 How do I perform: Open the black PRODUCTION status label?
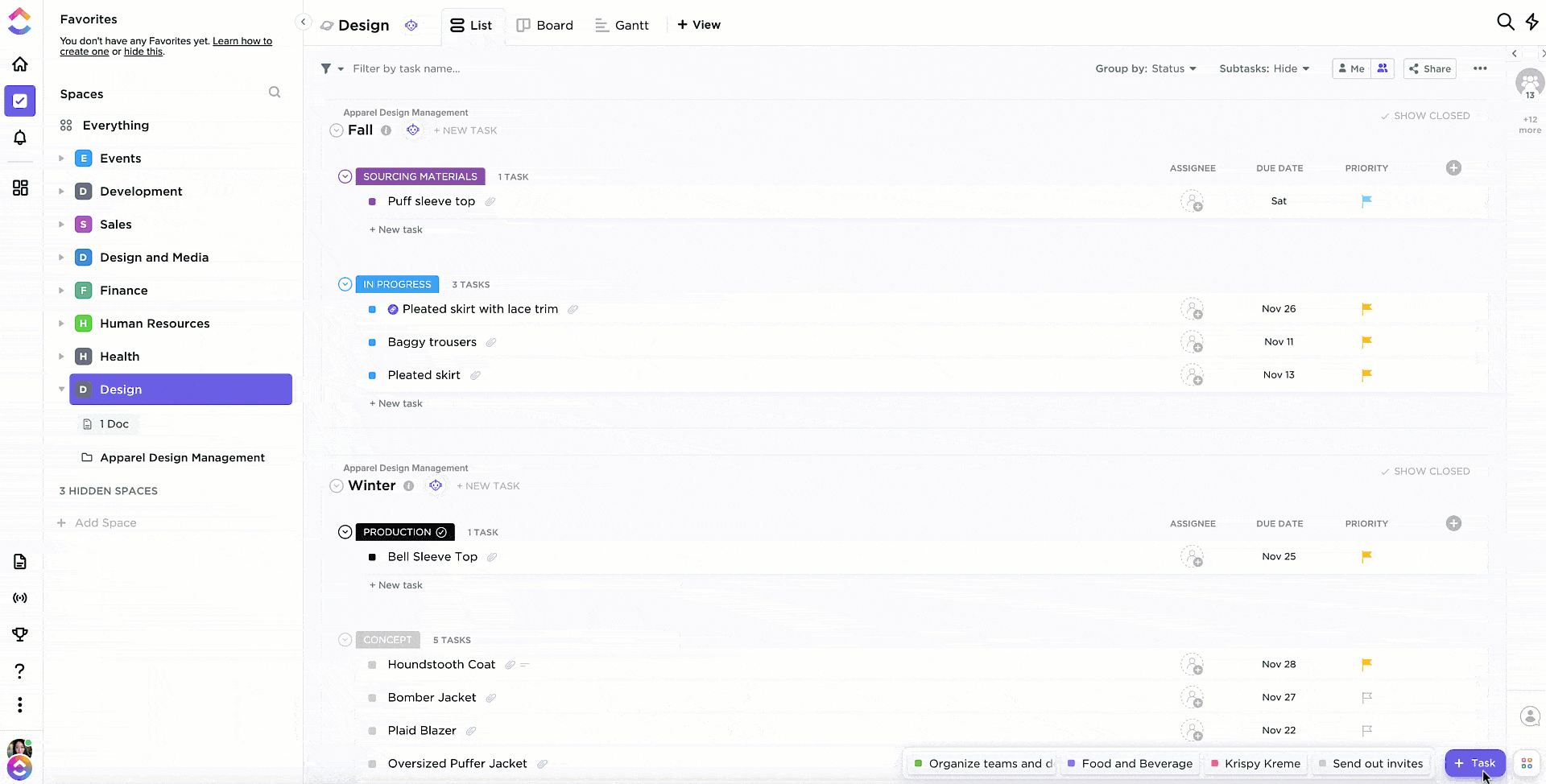click(405, 532)
